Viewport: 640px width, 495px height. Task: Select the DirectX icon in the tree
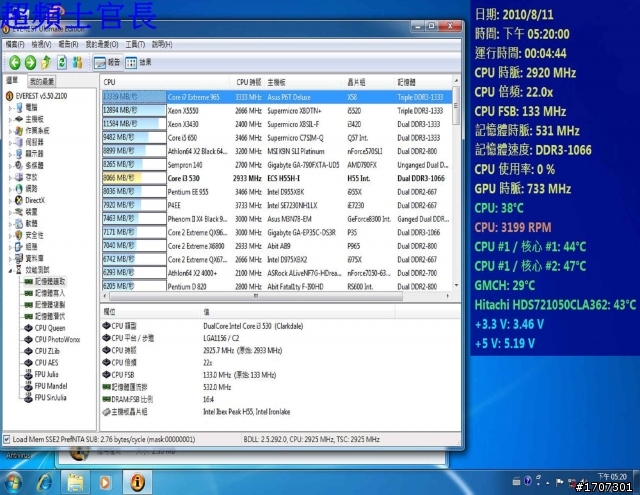(19, 200)
